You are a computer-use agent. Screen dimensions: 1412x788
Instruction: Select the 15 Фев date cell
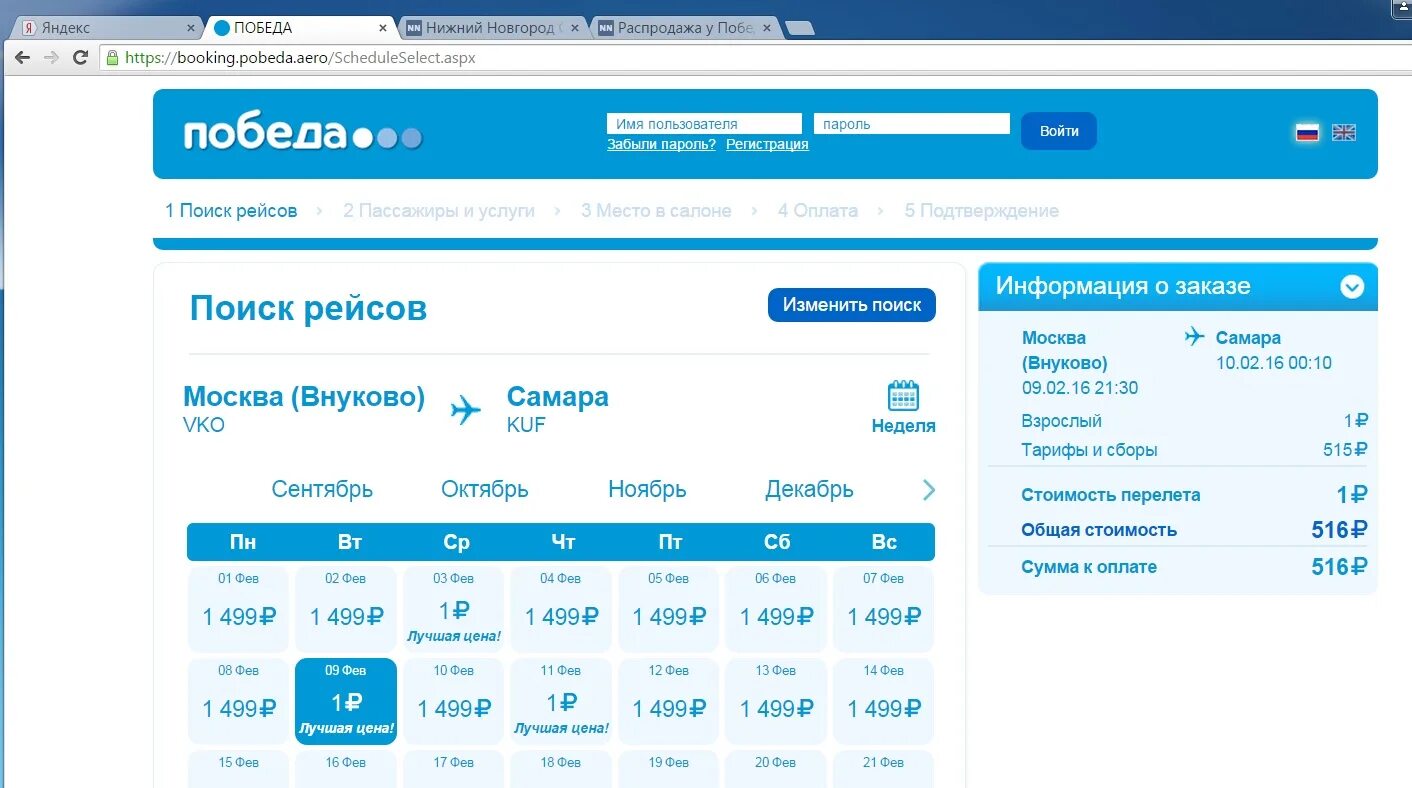click(x=239, y=769)
